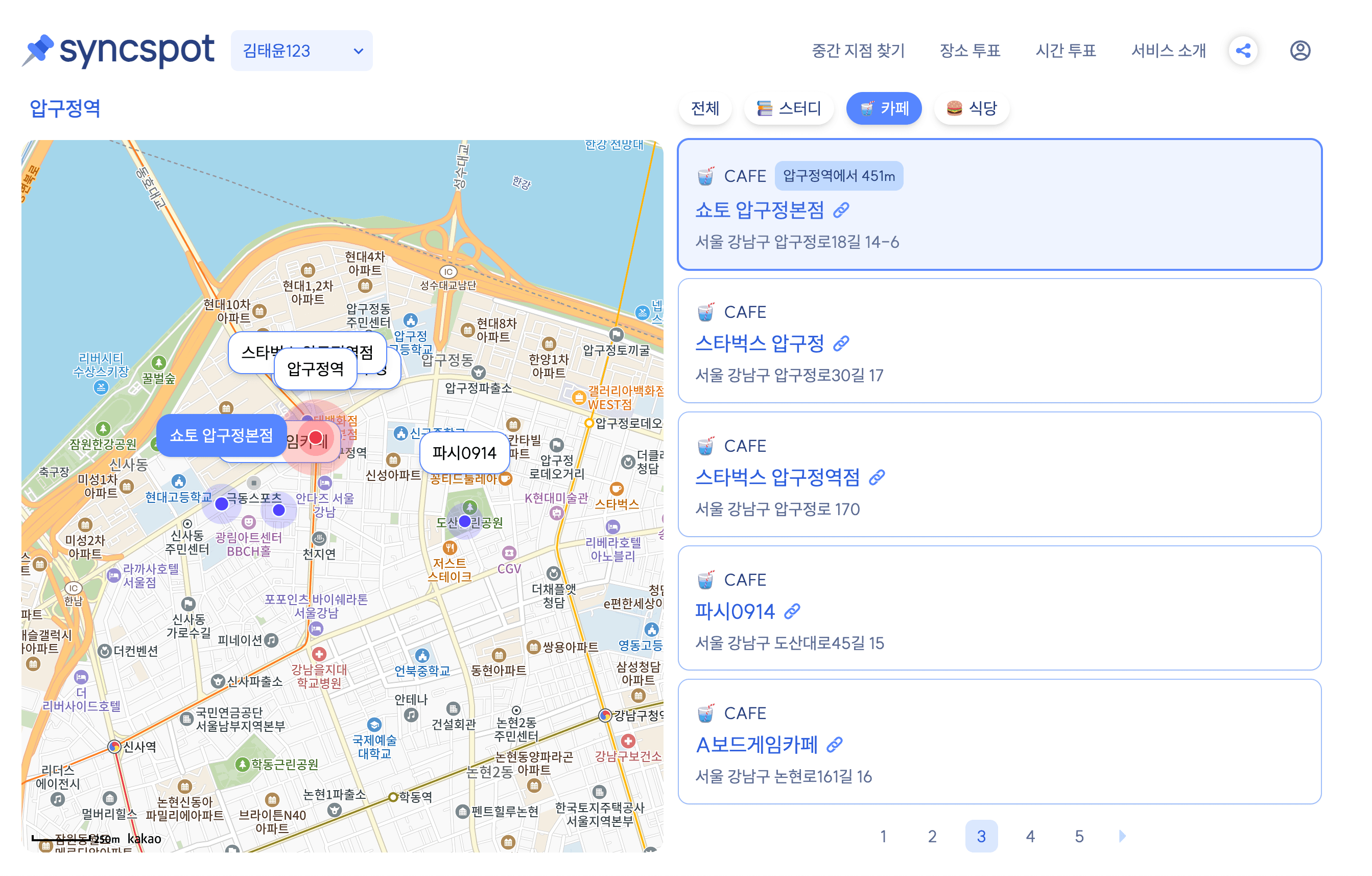Click address 서울 강남구 도산대로45길 15
The height and width of the screenshot is (876, 1372).
click(790, 643)
